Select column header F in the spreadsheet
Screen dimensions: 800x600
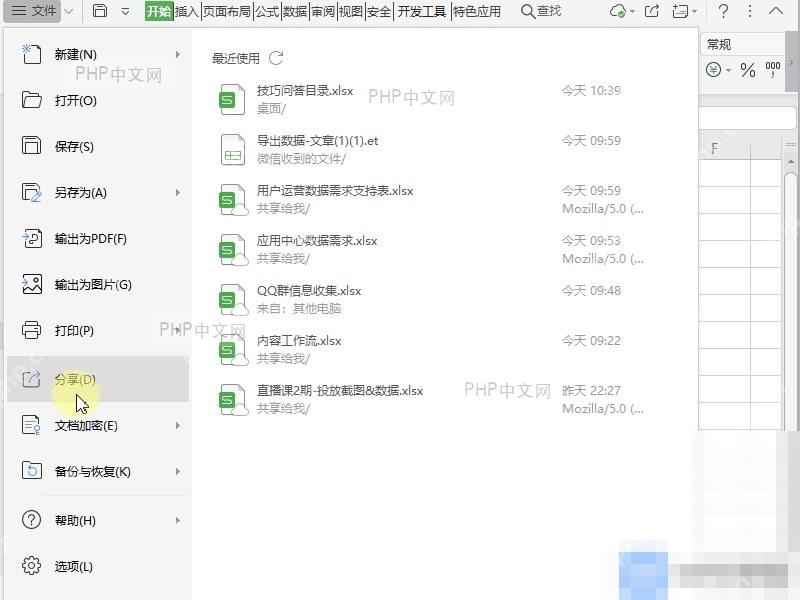[x=724, y=148]
